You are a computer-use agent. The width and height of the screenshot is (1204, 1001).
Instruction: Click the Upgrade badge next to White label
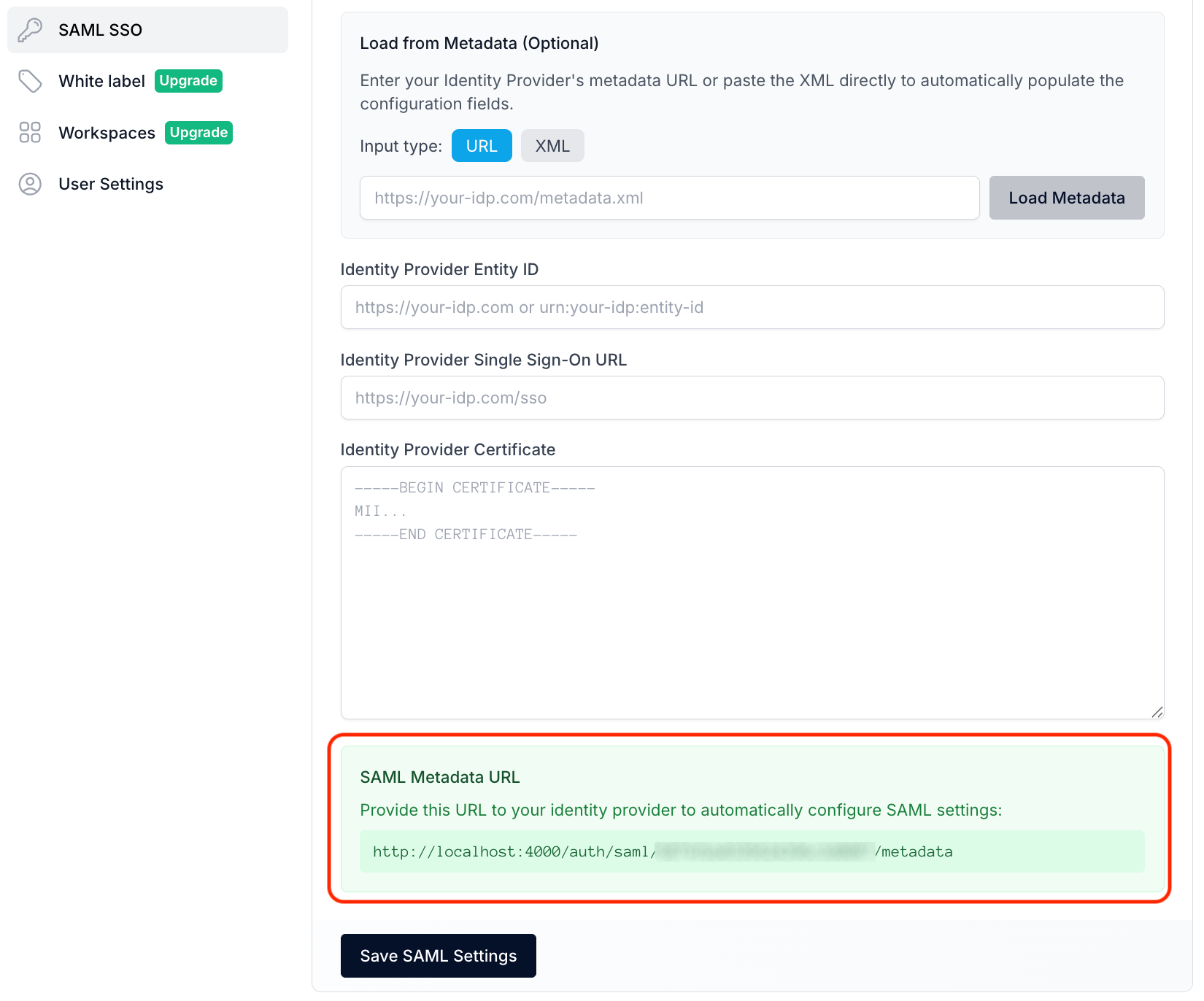pyautogui.click(x=188, y=81)
